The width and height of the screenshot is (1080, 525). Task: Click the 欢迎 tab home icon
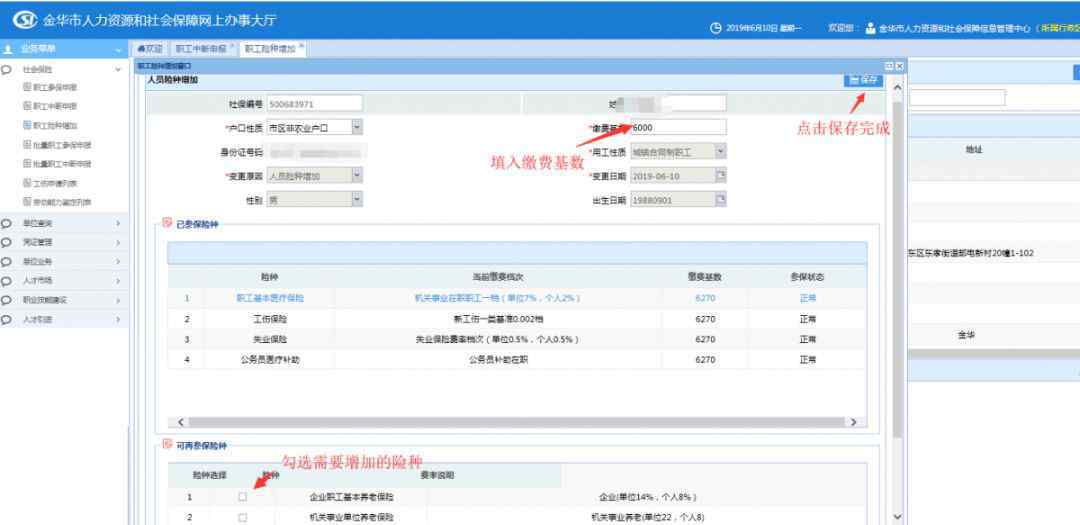tap(141, 48)
